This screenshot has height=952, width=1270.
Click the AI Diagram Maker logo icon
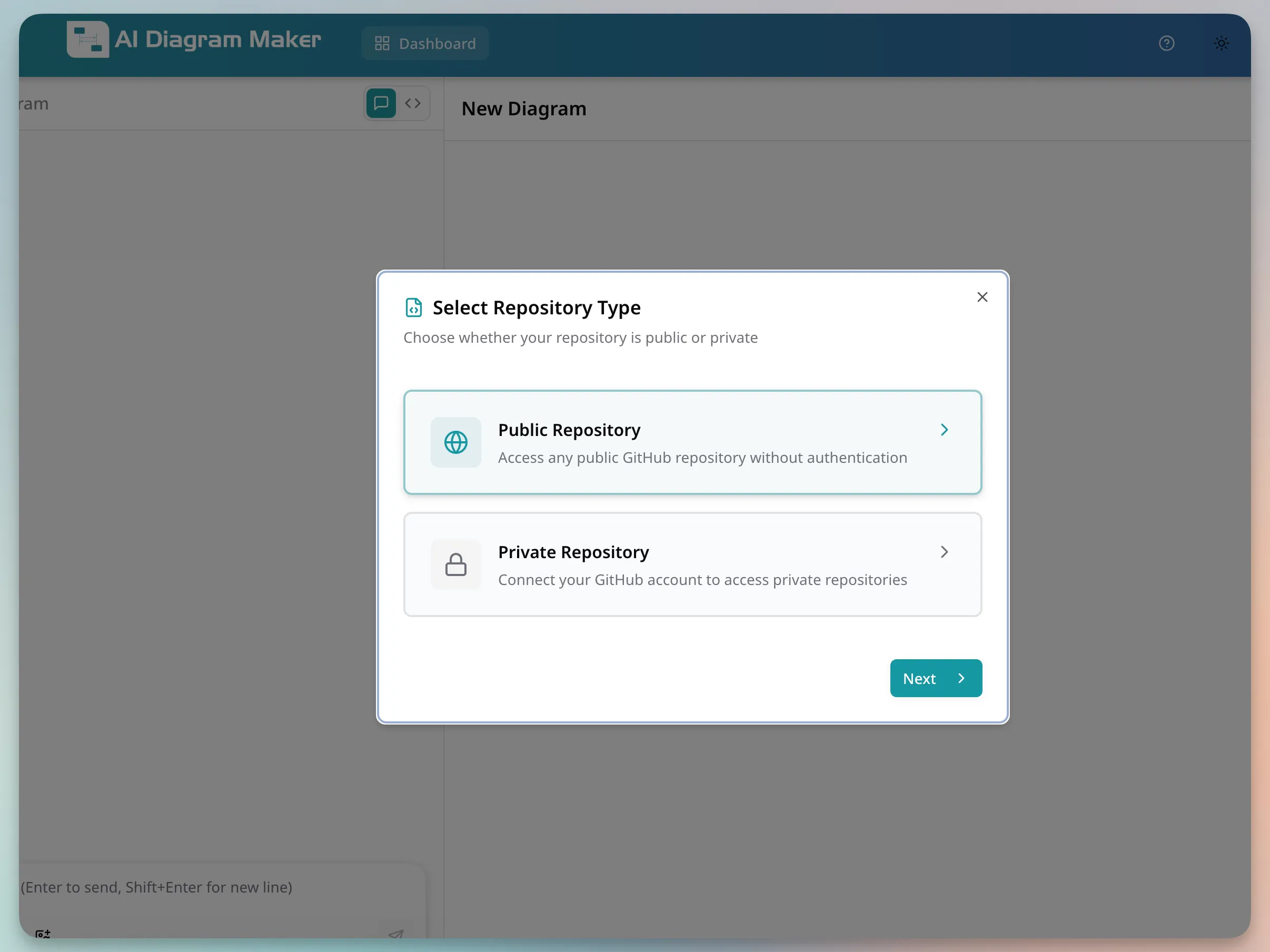[x=87, y=39]
